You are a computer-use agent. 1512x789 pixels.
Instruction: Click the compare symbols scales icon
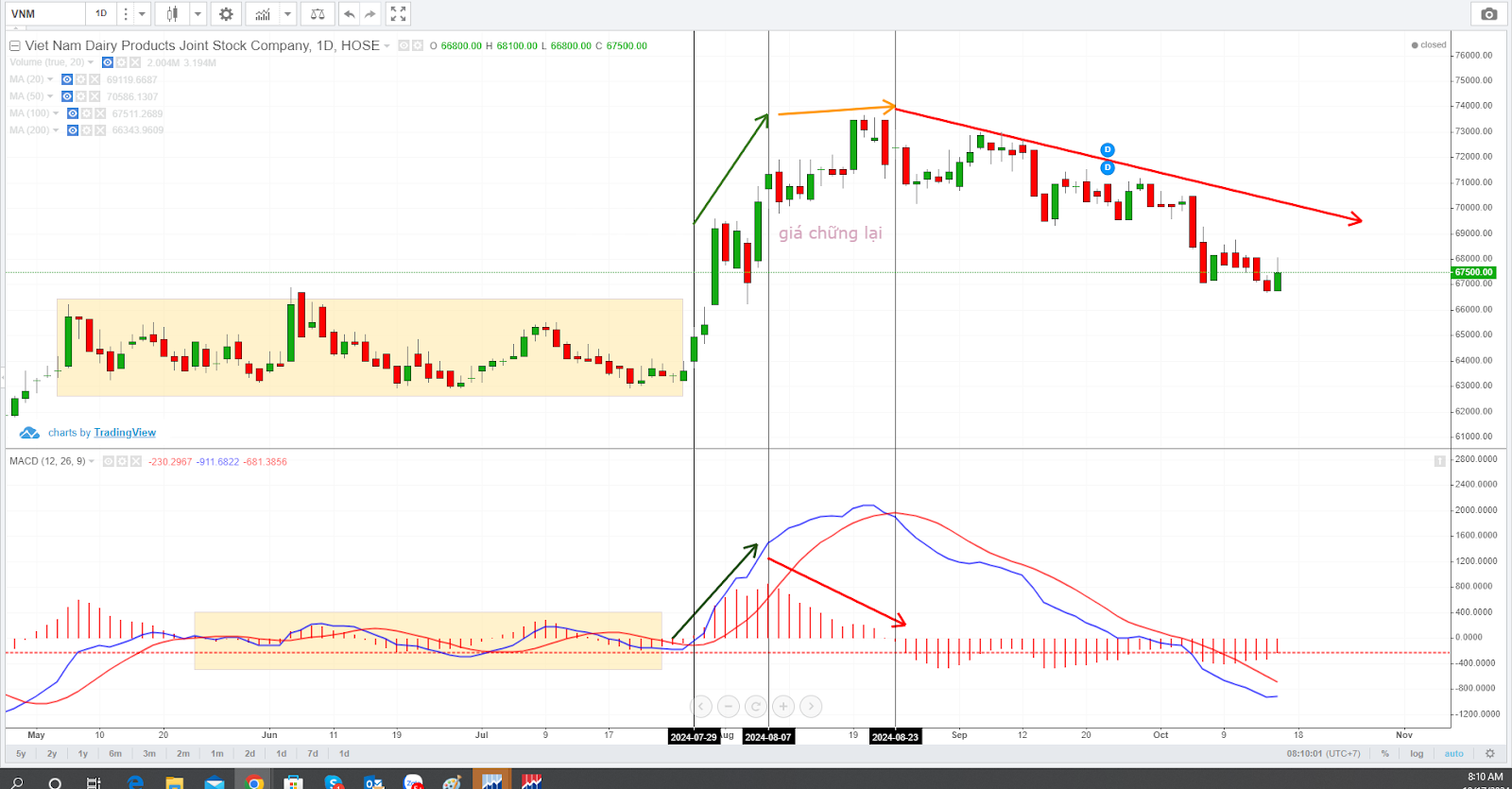318,14
